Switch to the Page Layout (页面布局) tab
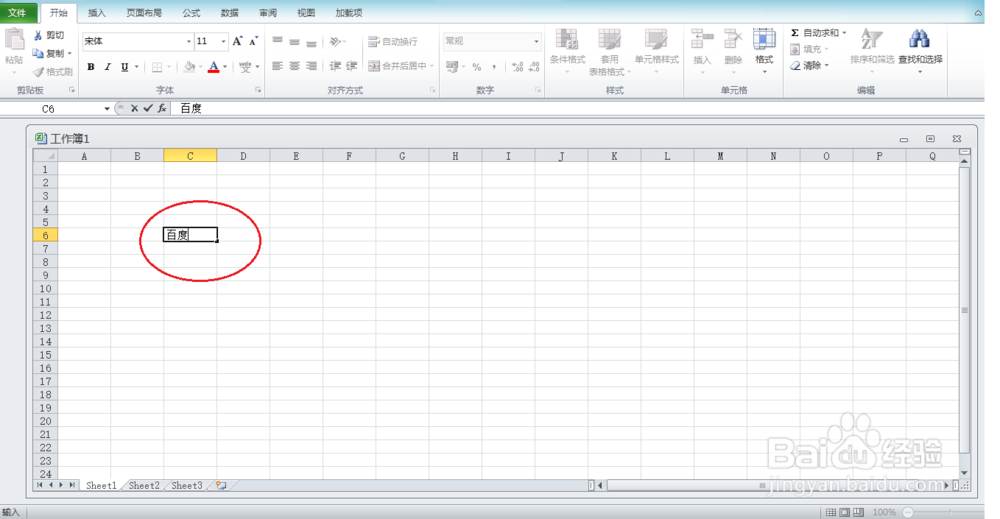 [144, 13]
